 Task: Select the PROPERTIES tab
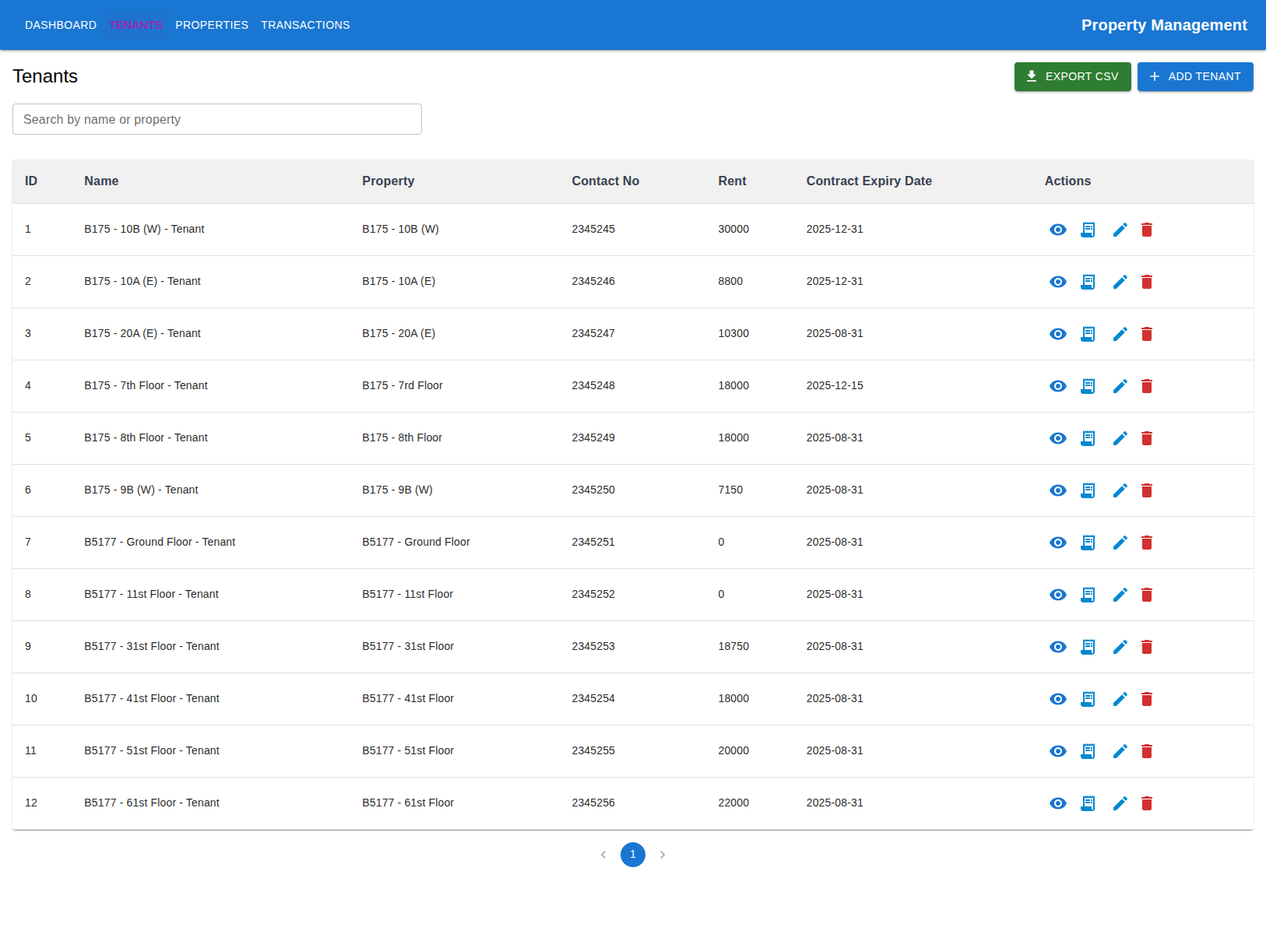(212, 24)
